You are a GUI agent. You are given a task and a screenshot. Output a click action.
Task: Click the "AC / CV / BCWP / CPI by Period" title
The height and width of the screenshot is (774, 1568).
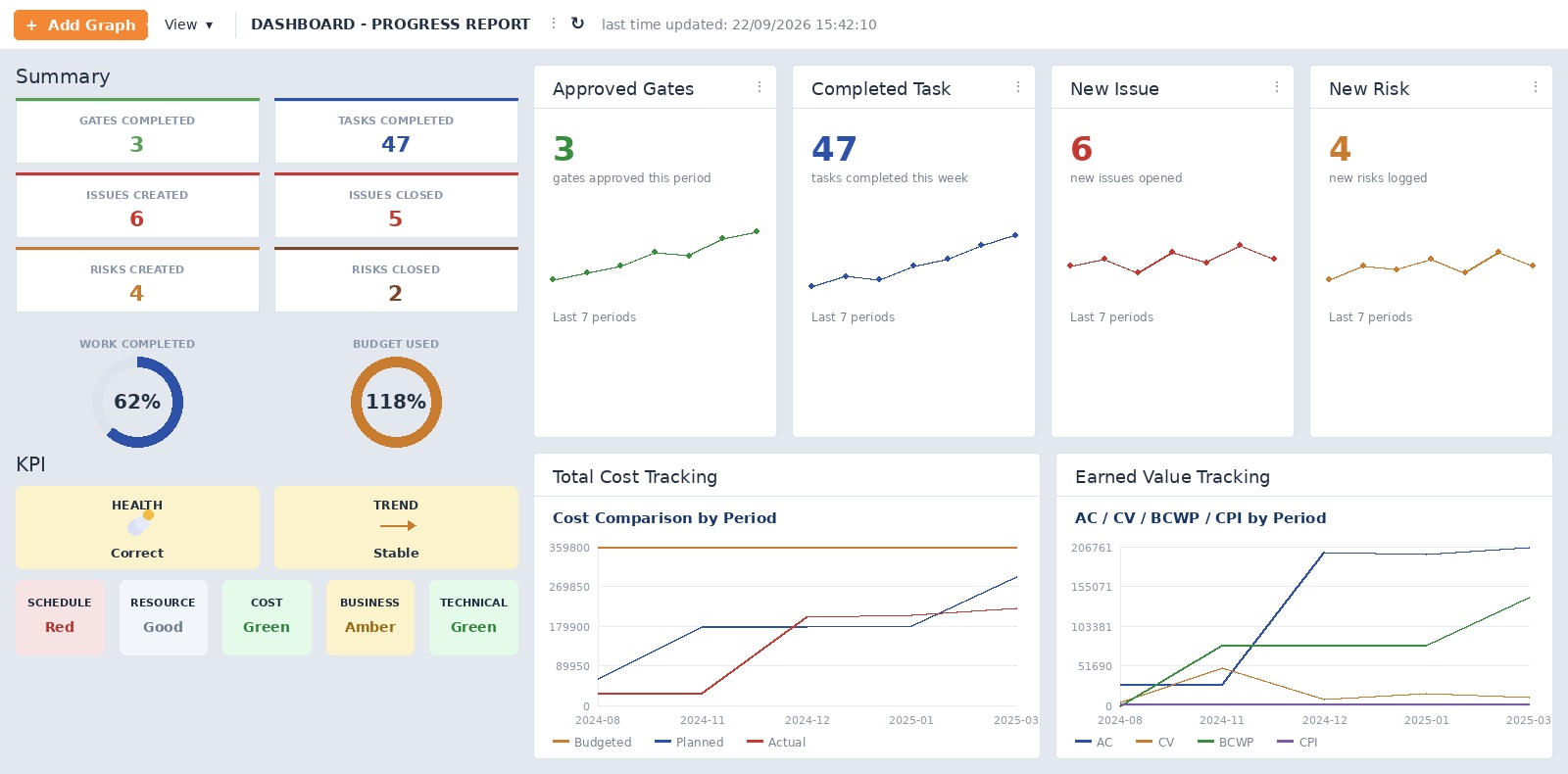[1200, 518]
